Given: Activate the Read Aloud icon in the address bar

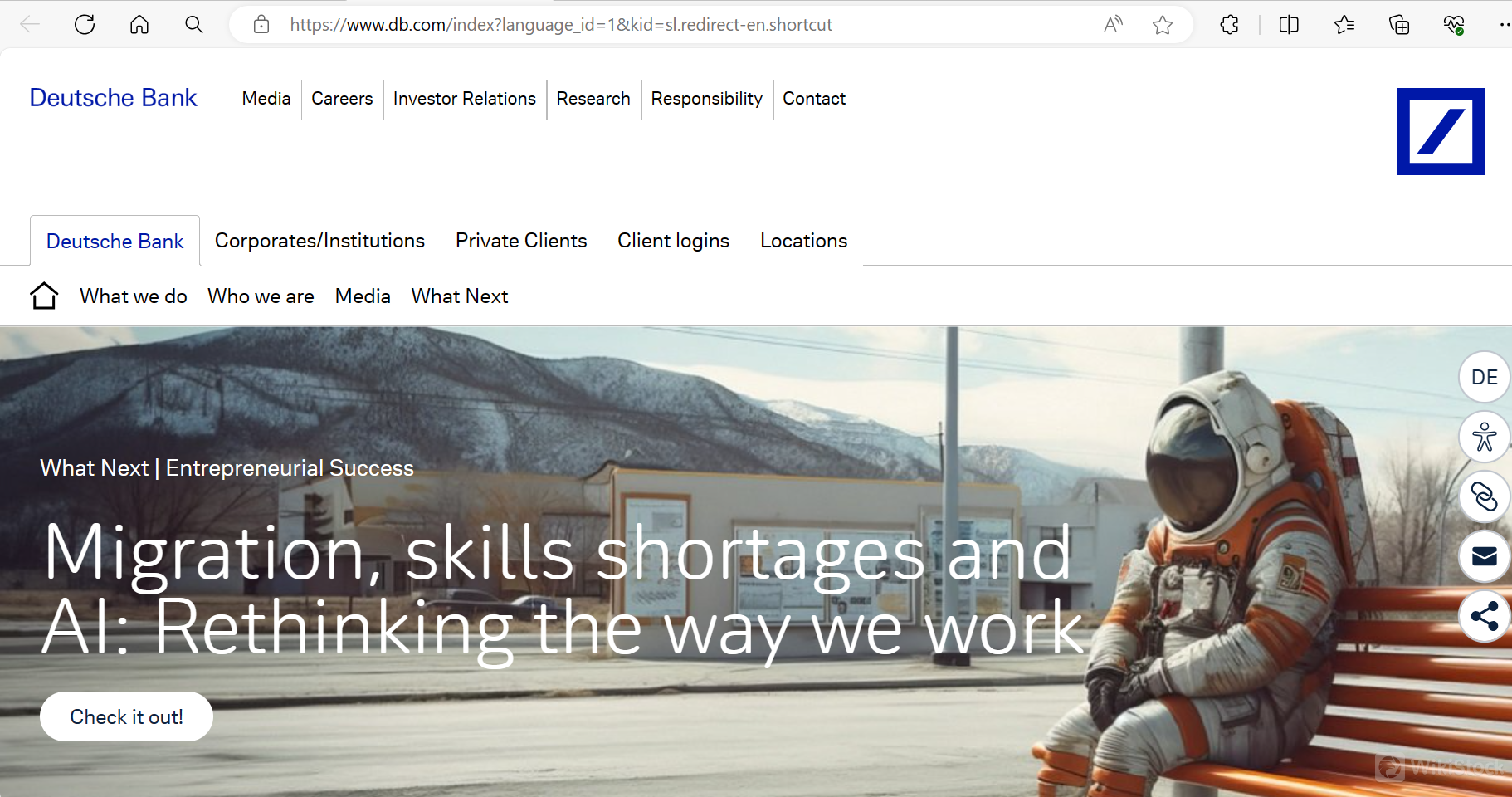Looking at the screenshot, I should pos(1114,25).
